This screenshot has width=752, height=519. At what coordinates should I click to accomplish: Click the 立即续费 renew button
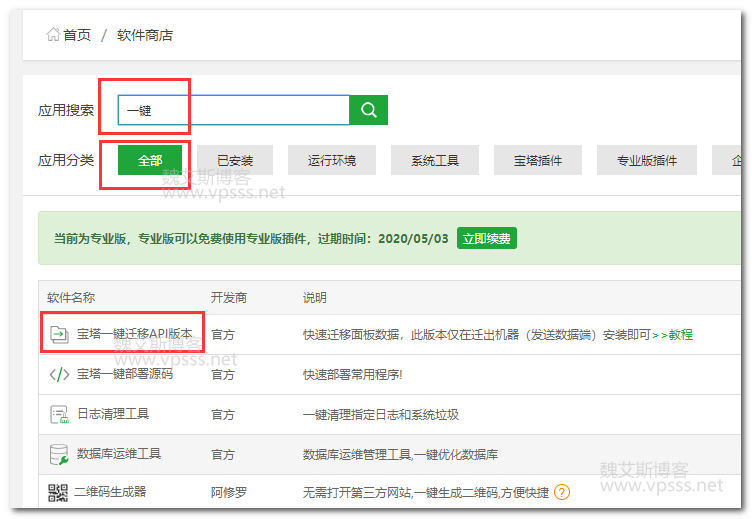point(487,238)
